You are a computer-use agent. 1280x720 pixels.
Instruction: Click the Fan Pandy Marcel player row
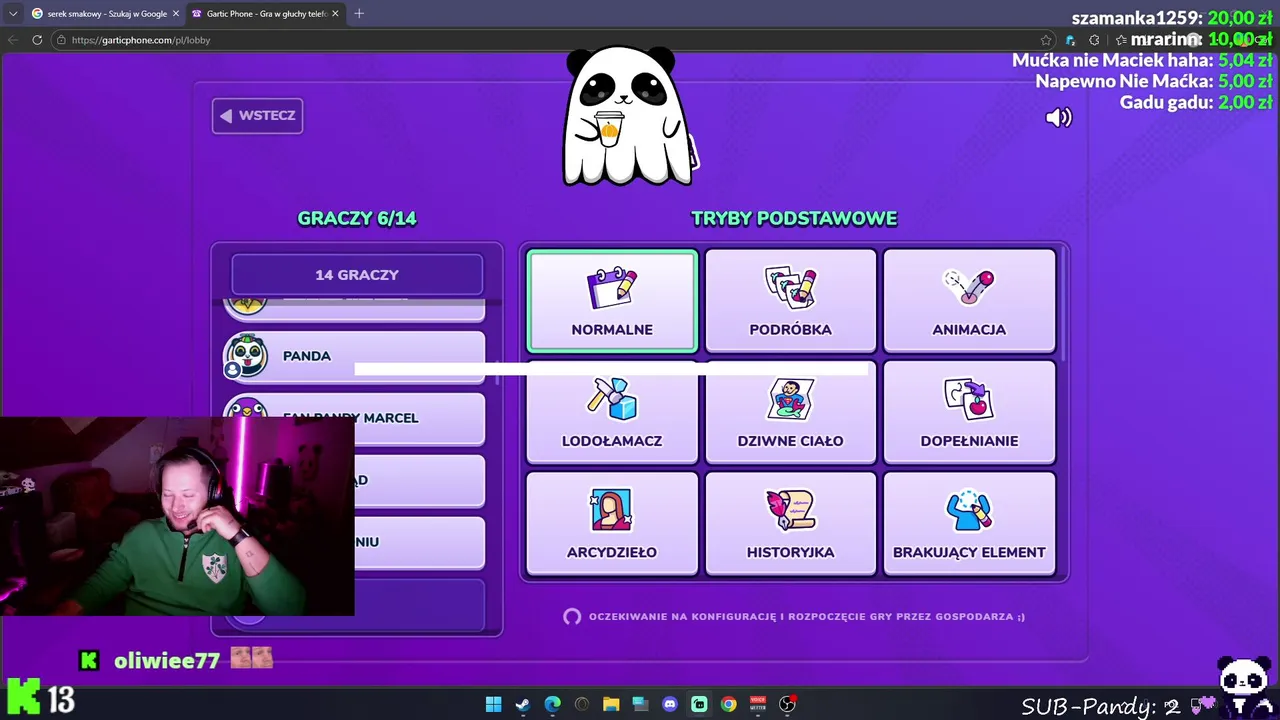pos(354,418)
